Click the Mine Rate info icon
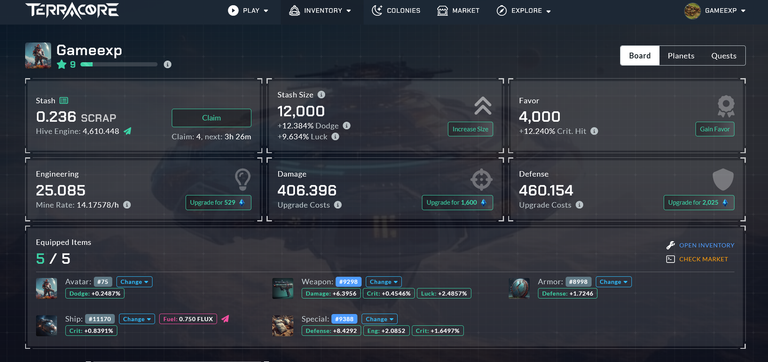The height and width of the screenshot is (362, 768). tap(127, 205)
